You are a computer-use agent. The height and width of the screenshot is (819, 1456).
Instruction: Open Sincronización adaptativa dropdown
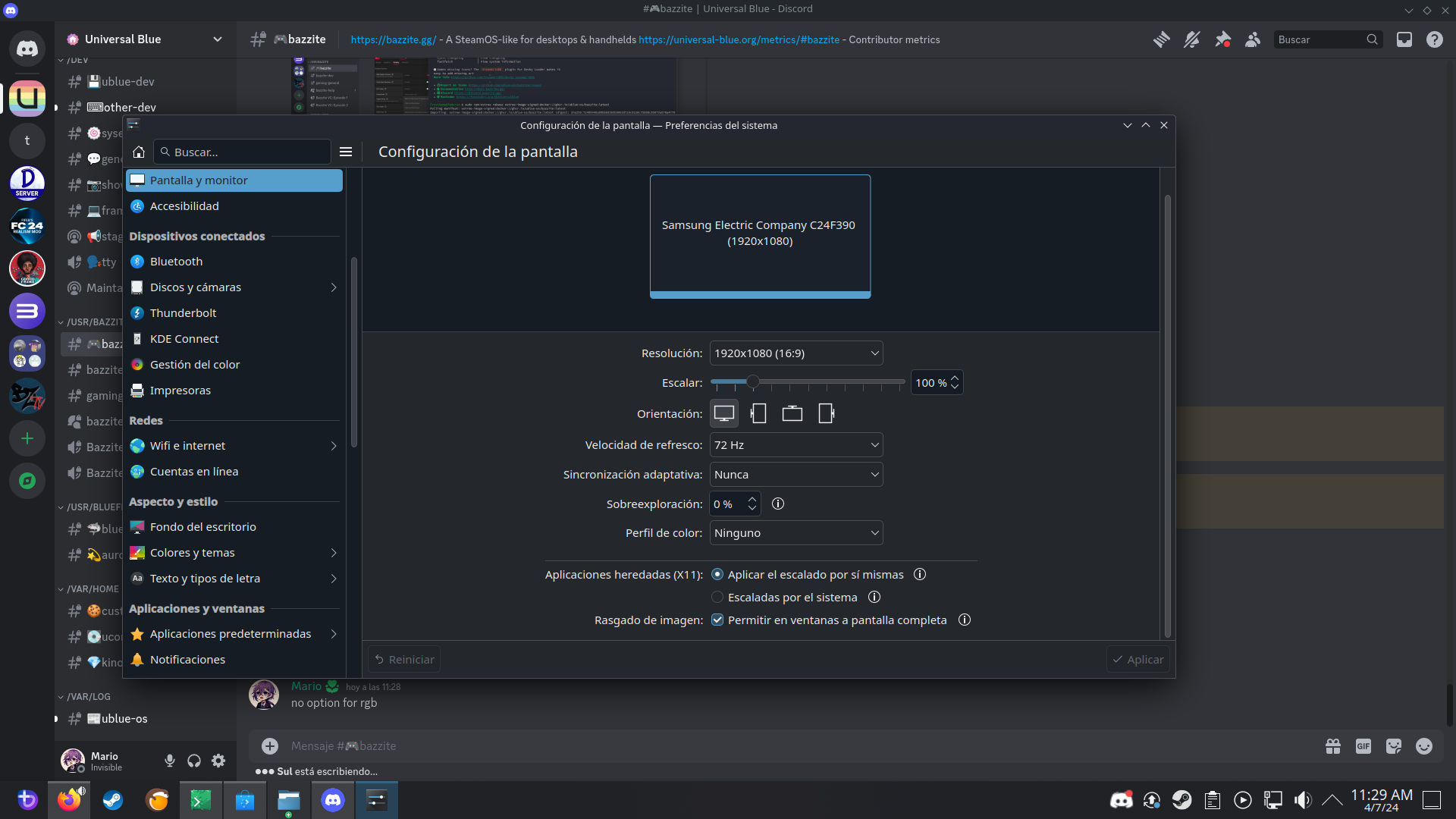tap(796, 475)
